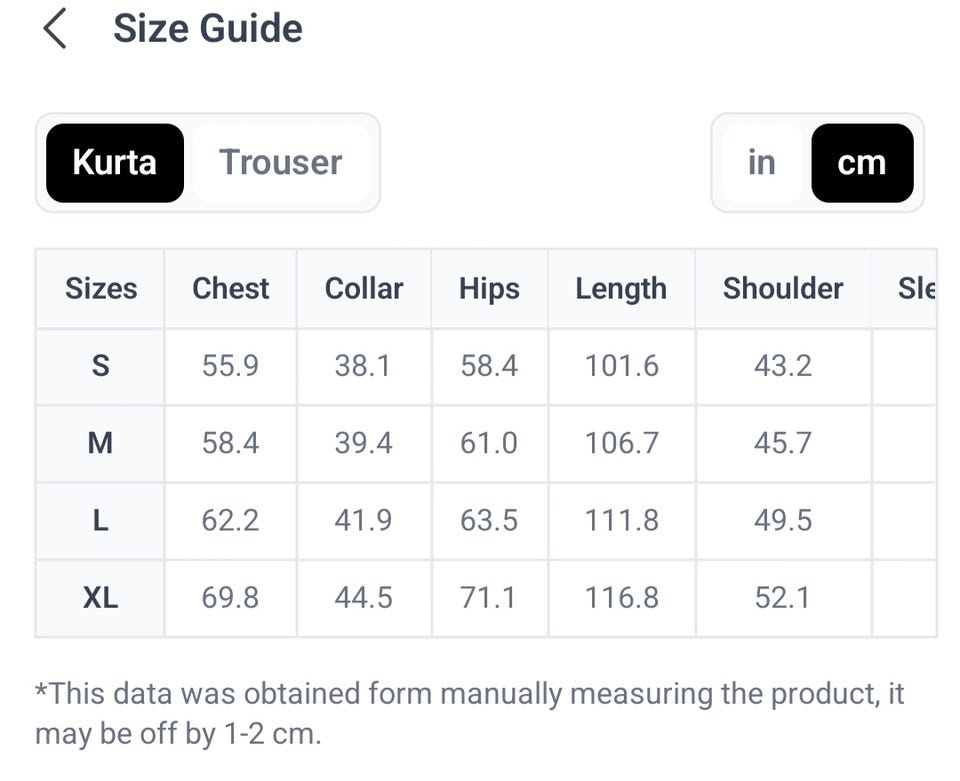Select the XL size row label
The image size is (960, 781).
click(100, 598)
